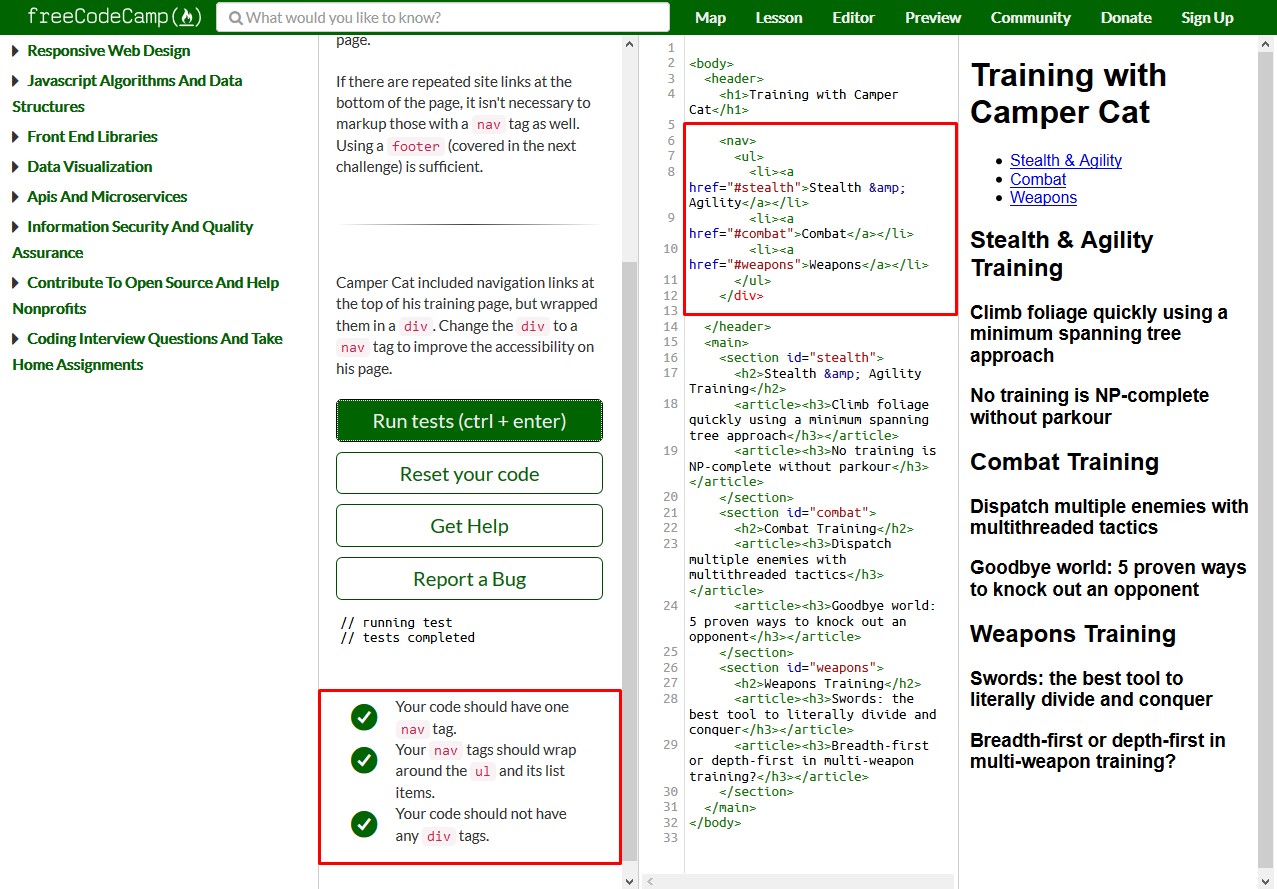Click the "Weapons Training" heading in preview
The width and height of the screenshot is (1277, 889).
point(1073,634)
